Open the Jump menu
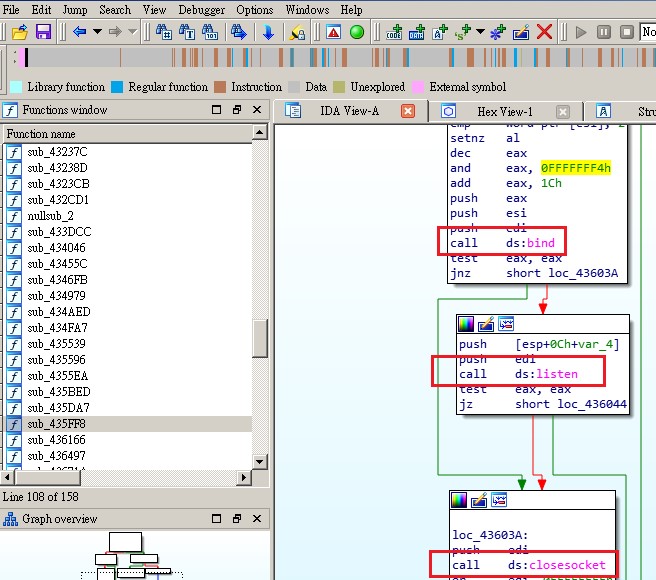 point(75,10)
